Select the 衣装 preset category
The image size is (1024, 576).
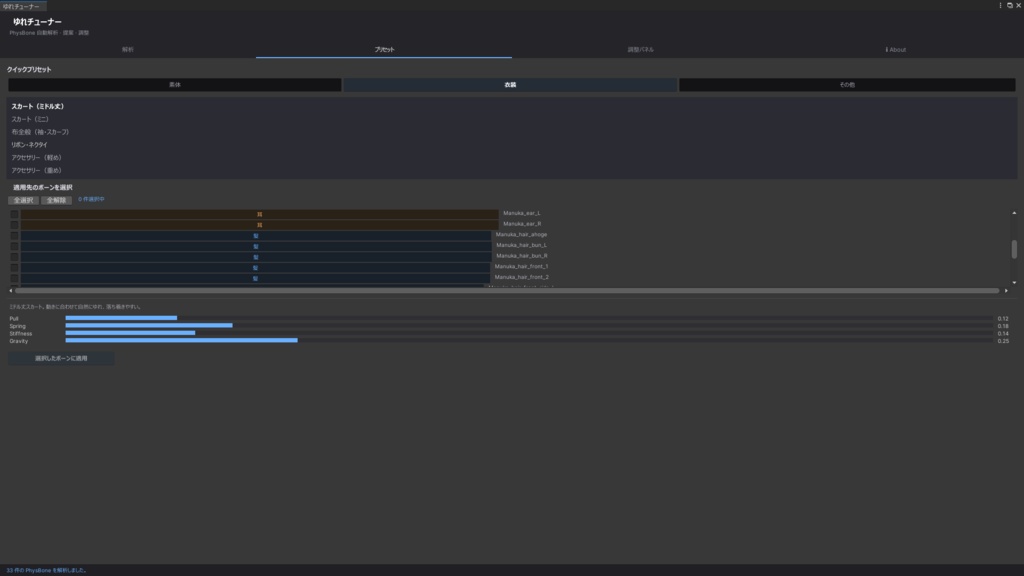(x=510, y=85)
